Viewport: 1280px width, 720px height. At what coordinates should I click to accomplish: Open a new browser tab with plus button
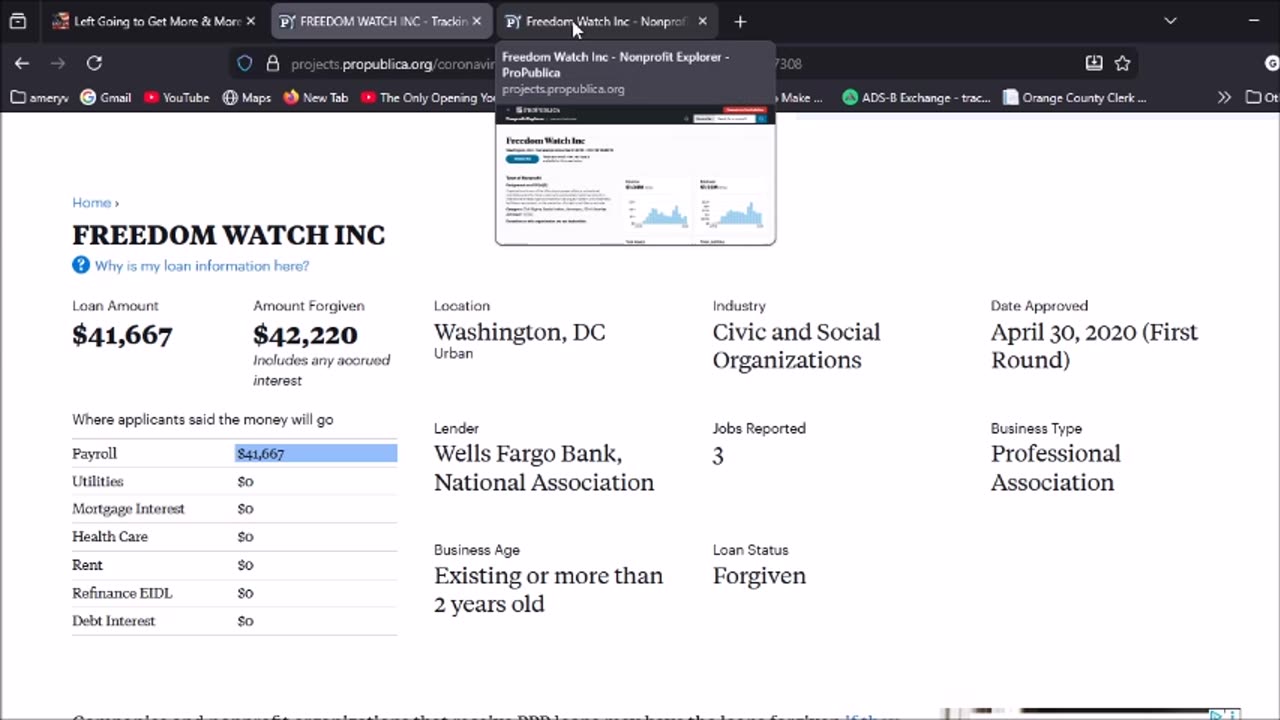click(x=740, y=21)
